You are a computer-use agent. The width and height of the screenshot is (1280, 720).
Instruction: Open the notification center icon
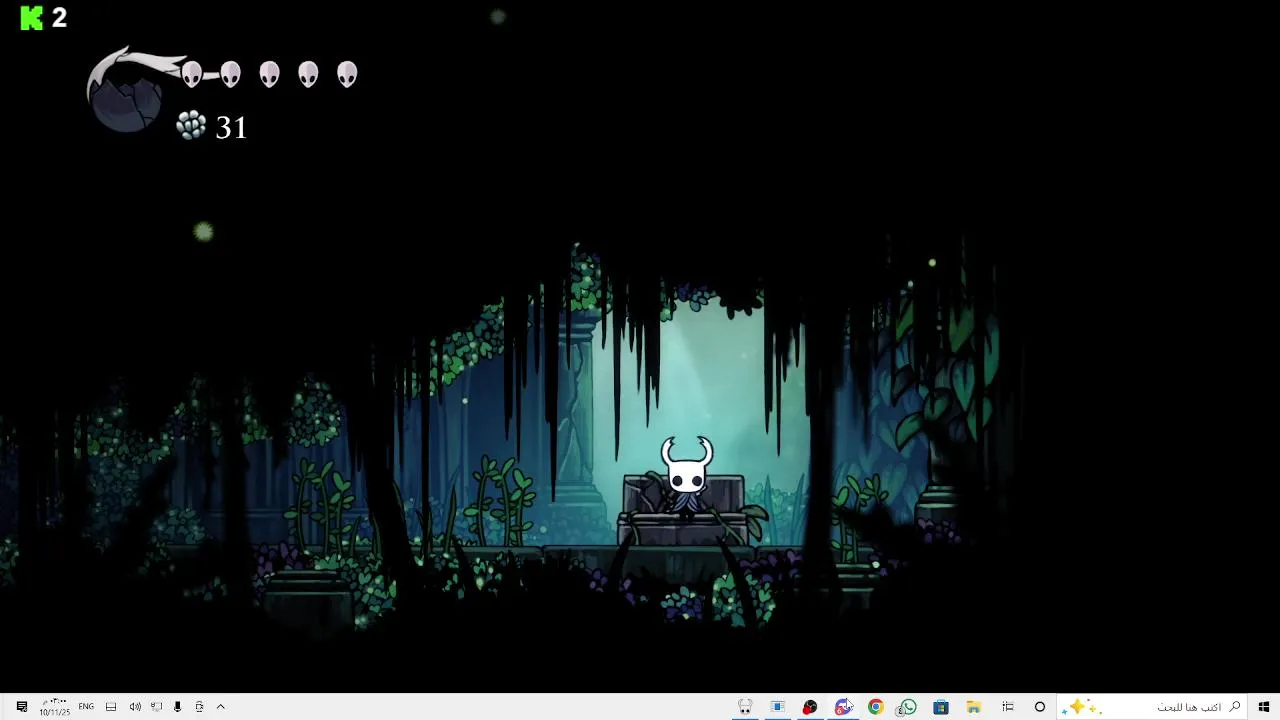pyautogui.click(x=22, y=707)
